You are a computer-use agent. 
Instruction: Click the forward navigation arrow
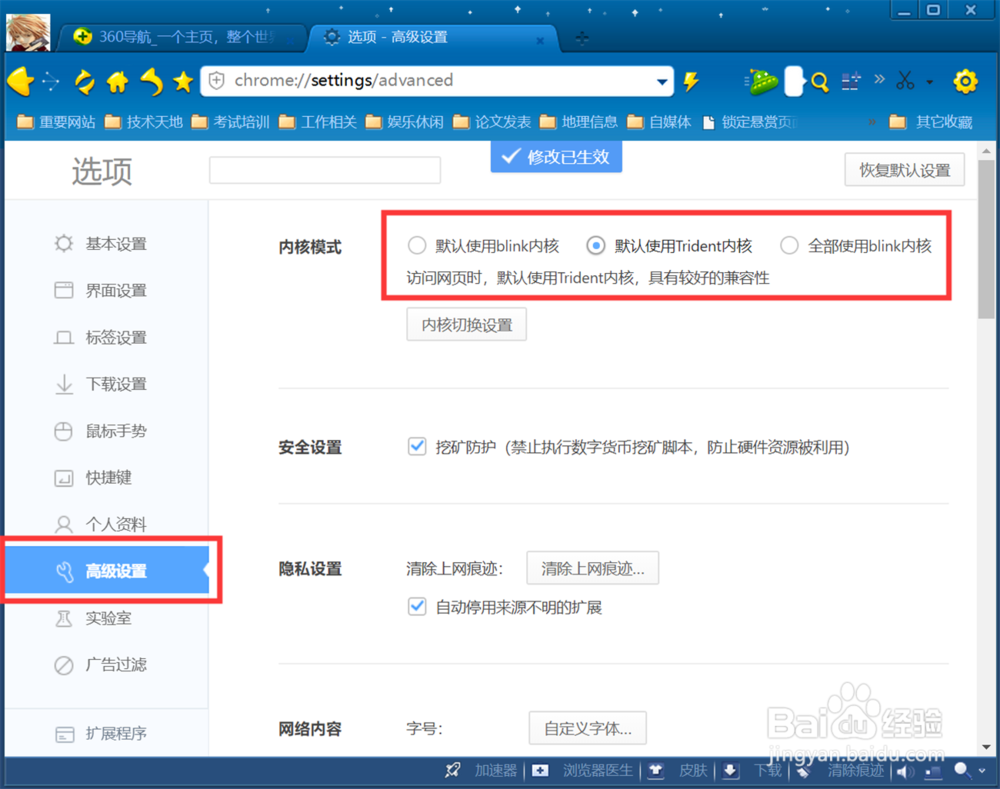[x=50, y=81]
